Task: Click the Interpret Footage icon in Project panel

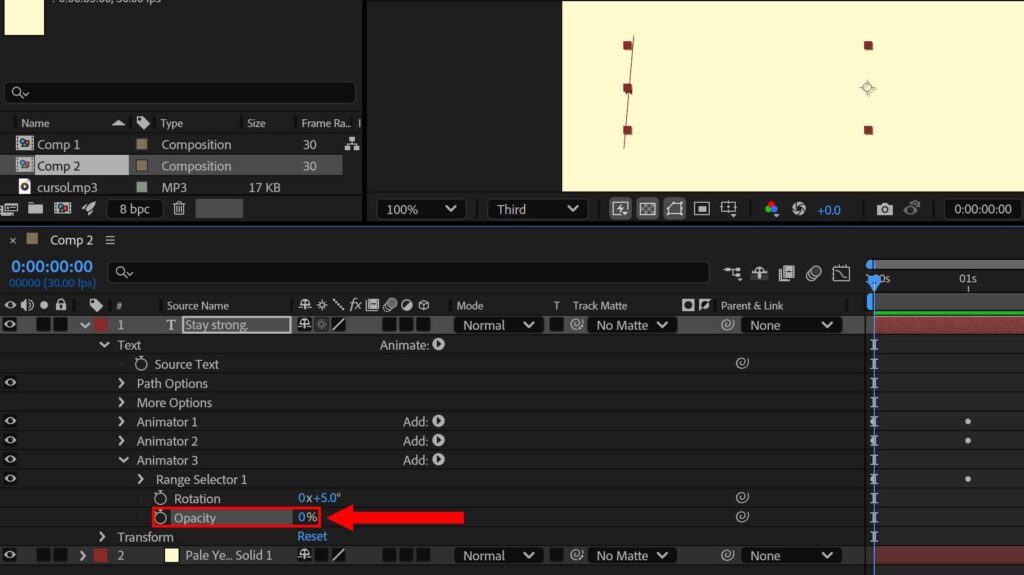Action: pyautogui.click(x=9, y=208)
